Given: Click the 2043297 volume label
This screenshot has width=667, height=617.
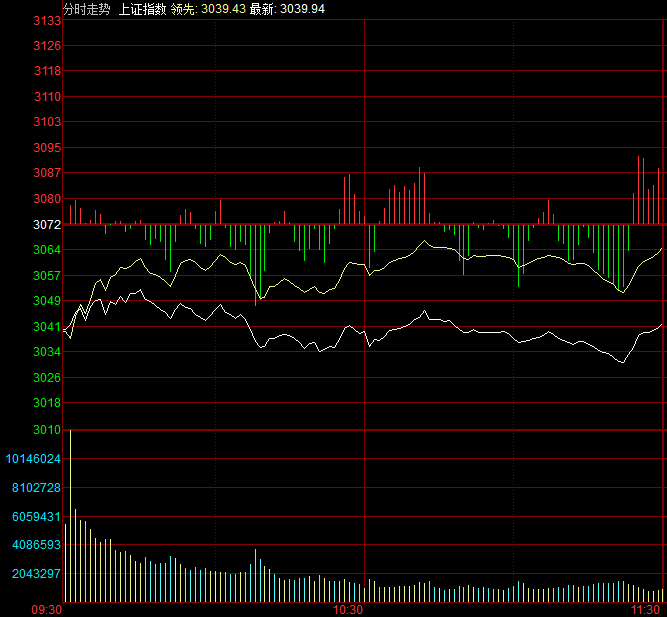Looking at the screenshot, I should tap(37, 575).
